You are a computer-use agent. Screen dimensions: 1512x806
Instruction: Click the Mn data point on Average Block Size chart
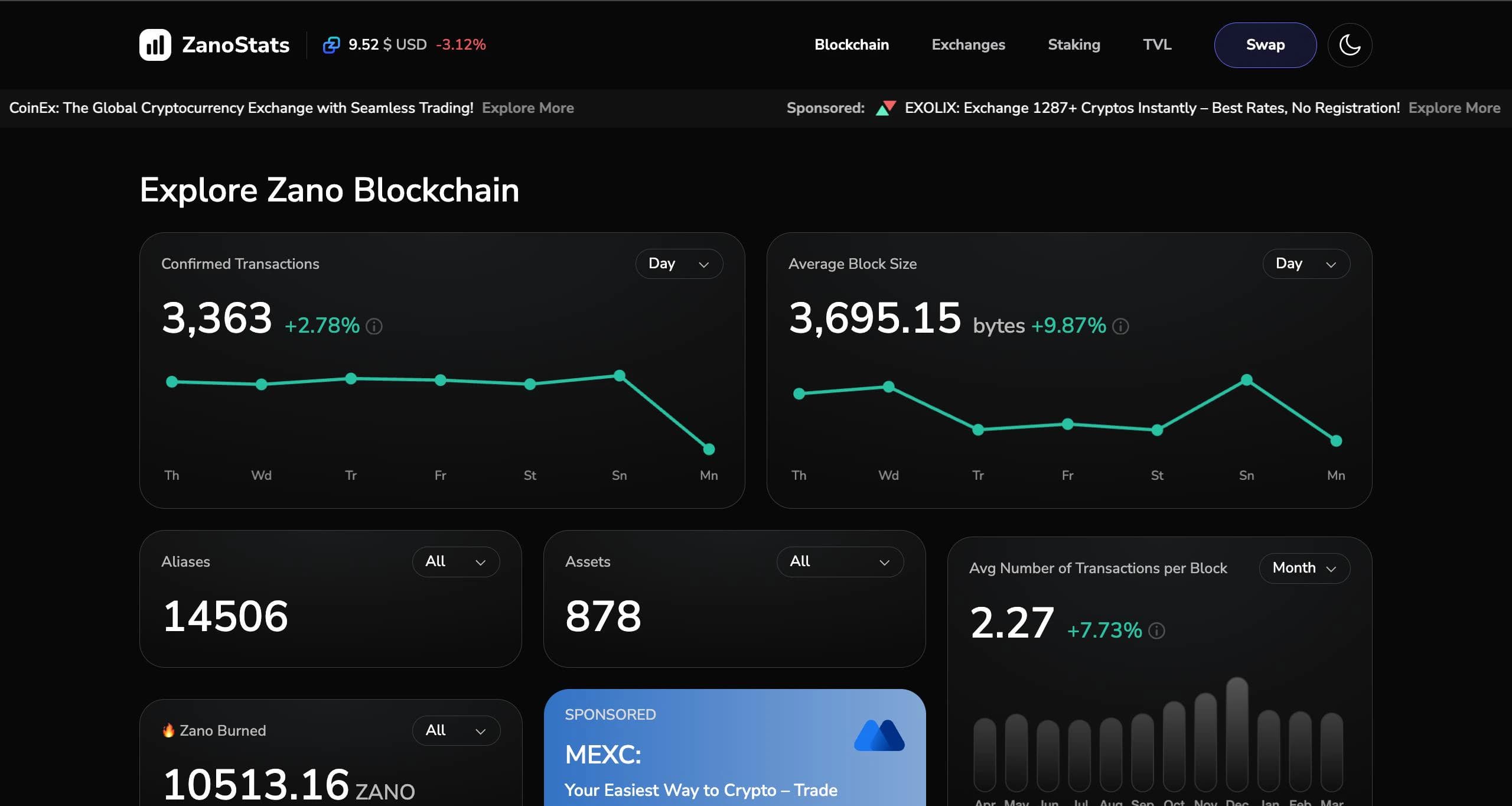pos(1336,441)
